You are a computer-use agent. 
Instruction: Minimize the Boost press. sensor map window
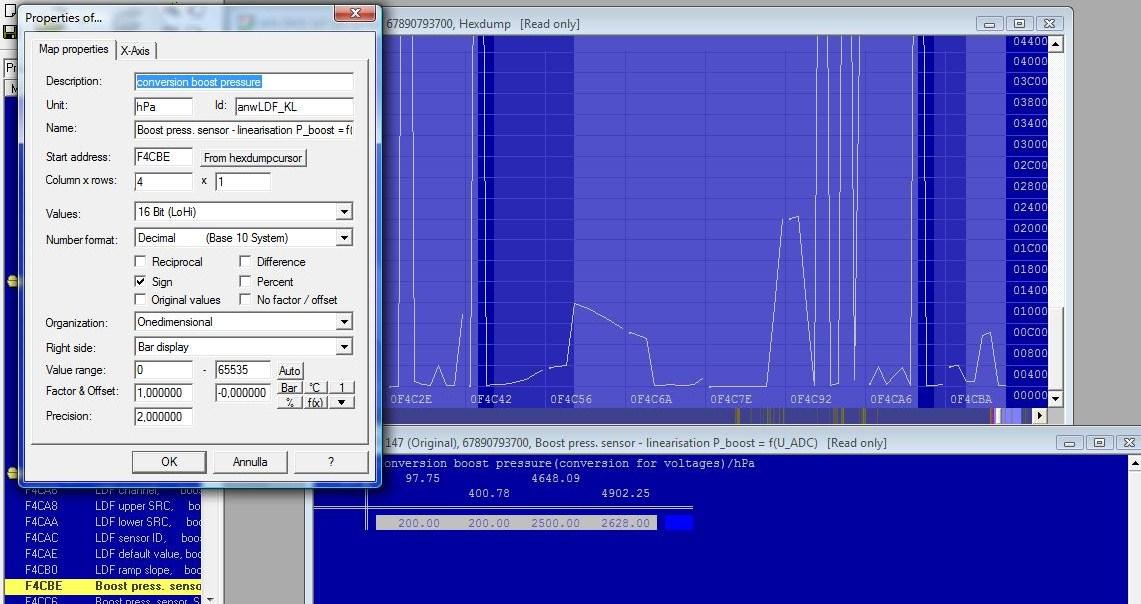pos(1069,442)
